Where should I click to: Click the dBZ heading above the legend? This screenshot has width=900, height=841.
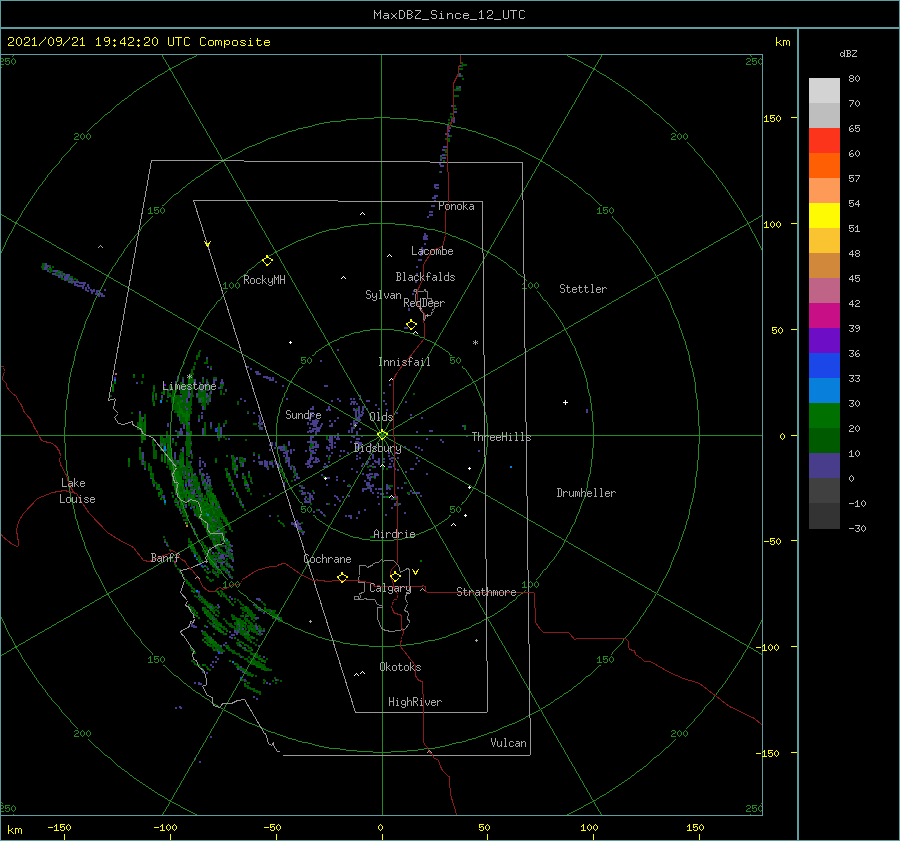pos(848,53)
